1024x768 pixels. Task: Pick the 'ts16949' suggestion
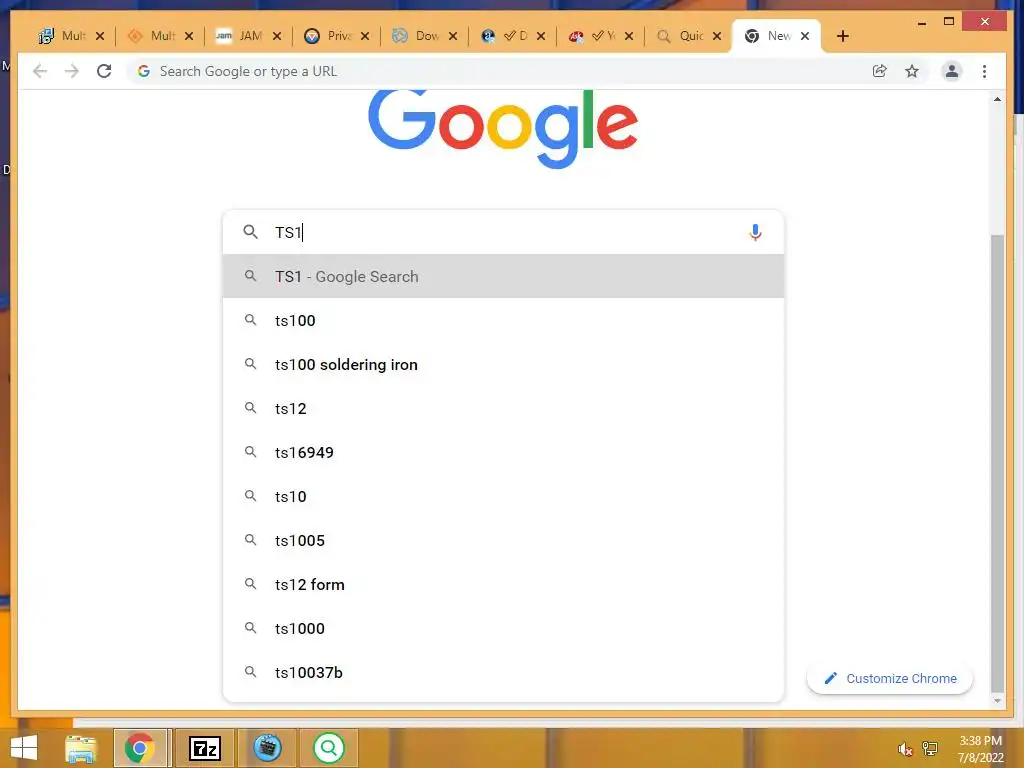[503, 453]
